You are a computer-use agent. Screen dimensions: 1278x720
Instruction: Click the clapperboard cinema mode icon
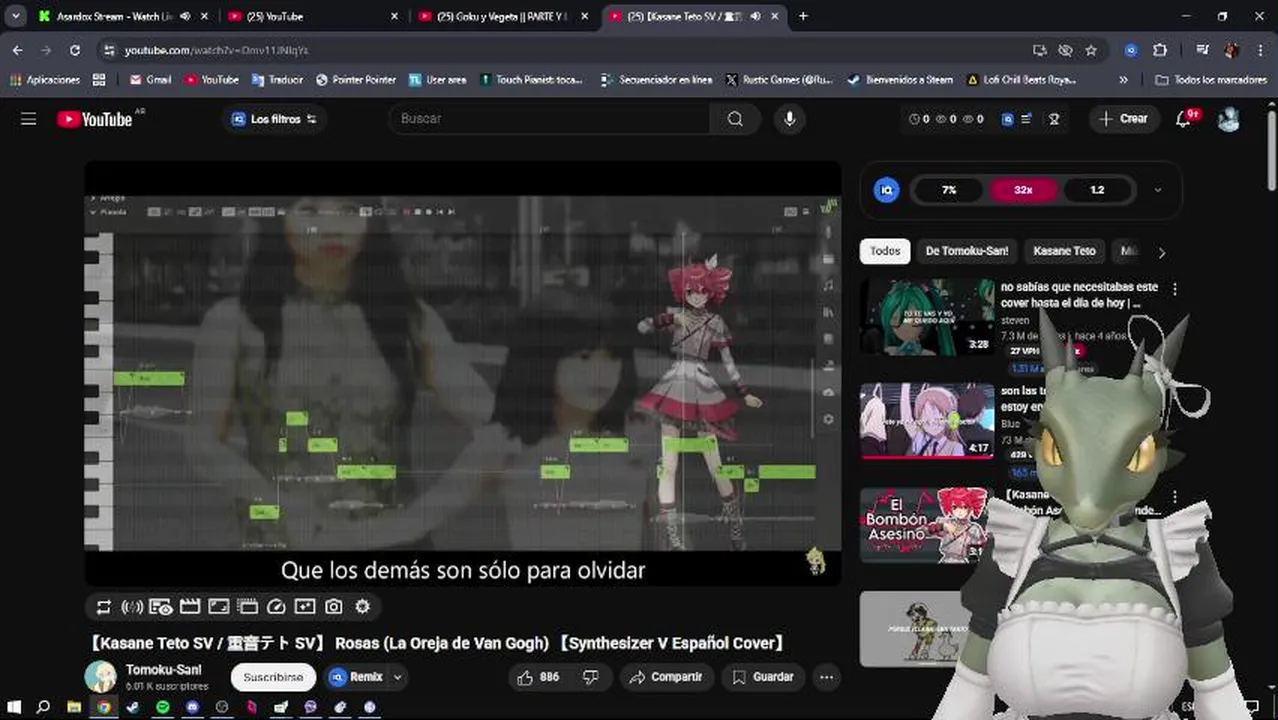point(190,606)
